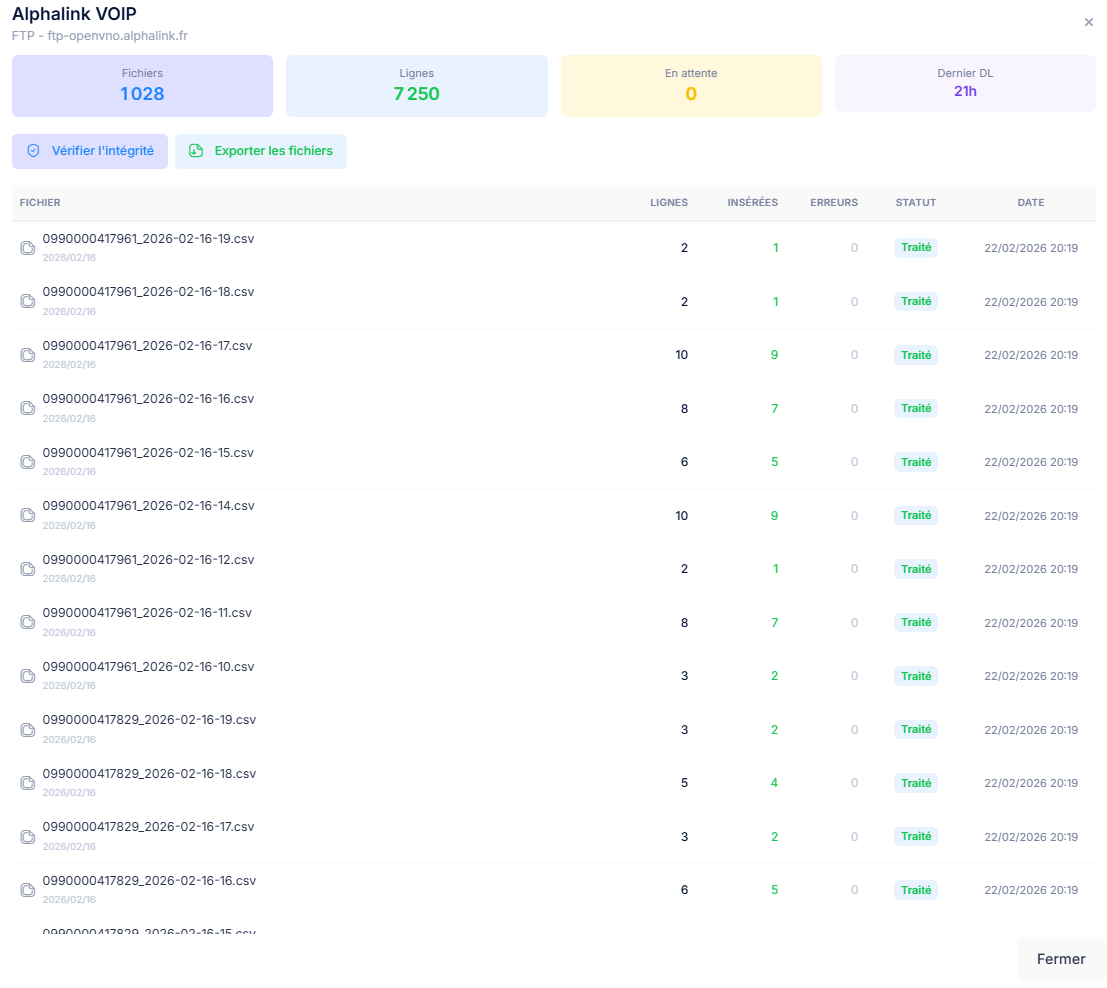Toggle the Traité badge on the first row
Image resolution: width=1107 pixels, height=988 pixels.
915,247
